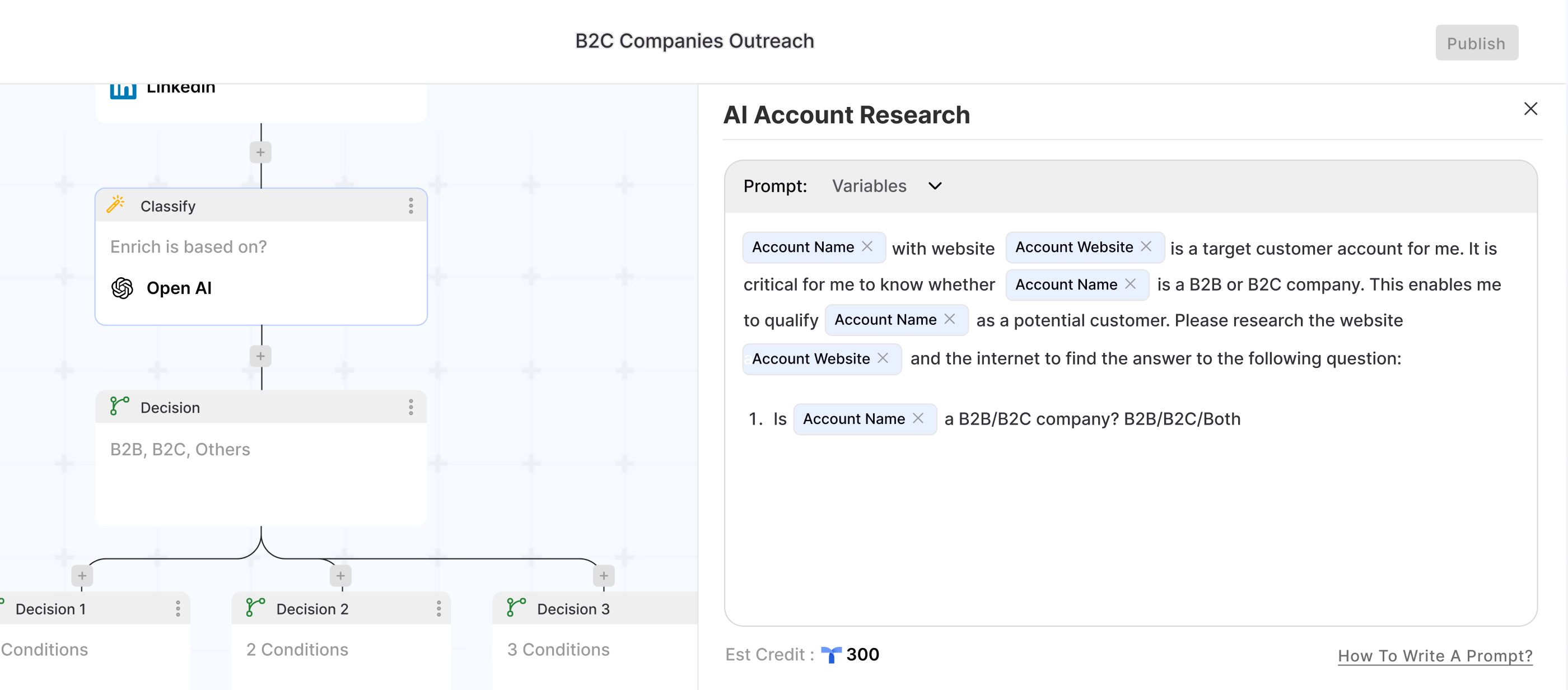Click inside the empty prompt text area
The height and width of the screenshot is (690, 1568).
click(x=1129, y=524)
